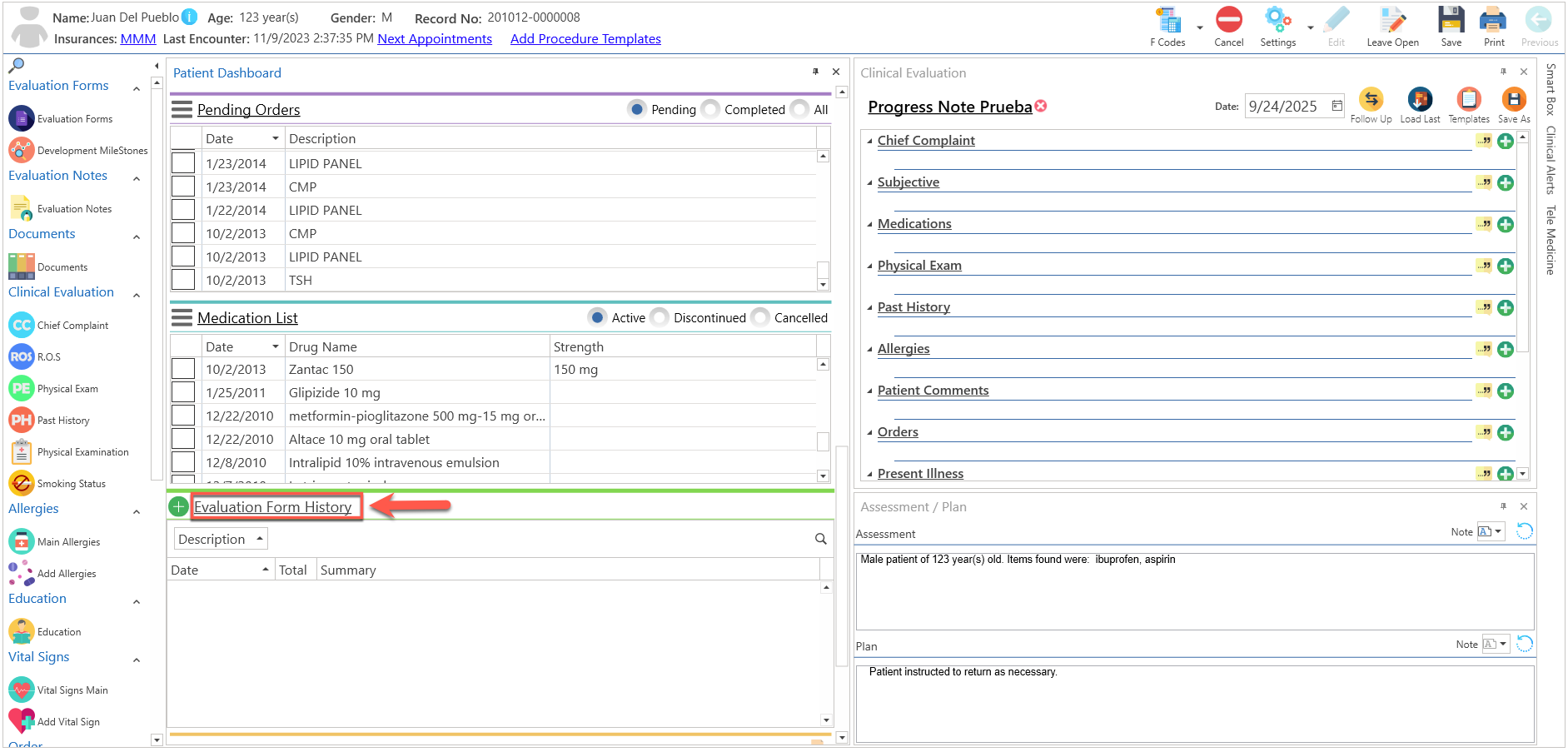Viewport: 1568px width, 752px height.
Task: Click the sidebar scroll-down arrow
Action: pyautogui.click(x=156, y=740)
